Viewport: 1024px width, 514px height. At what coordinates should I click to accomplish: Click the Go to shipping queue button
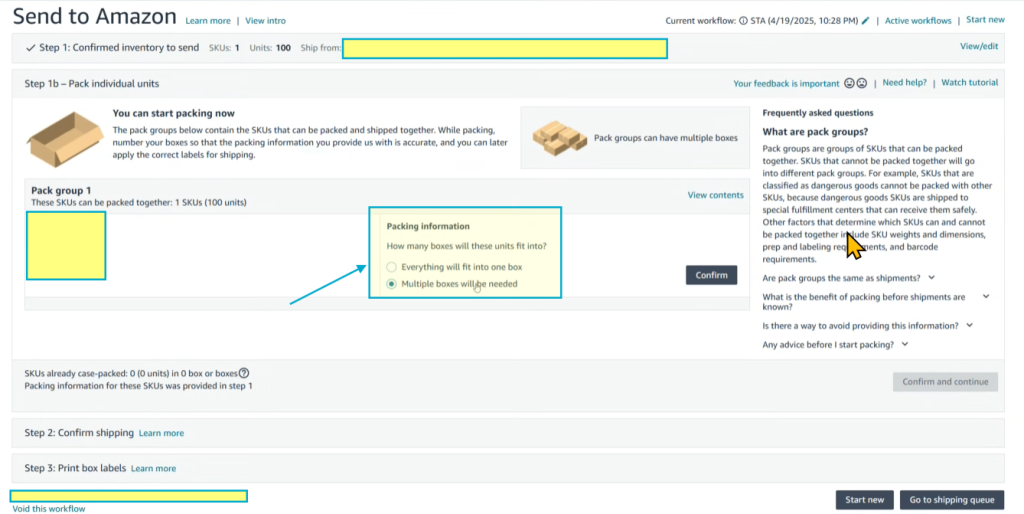951,500
